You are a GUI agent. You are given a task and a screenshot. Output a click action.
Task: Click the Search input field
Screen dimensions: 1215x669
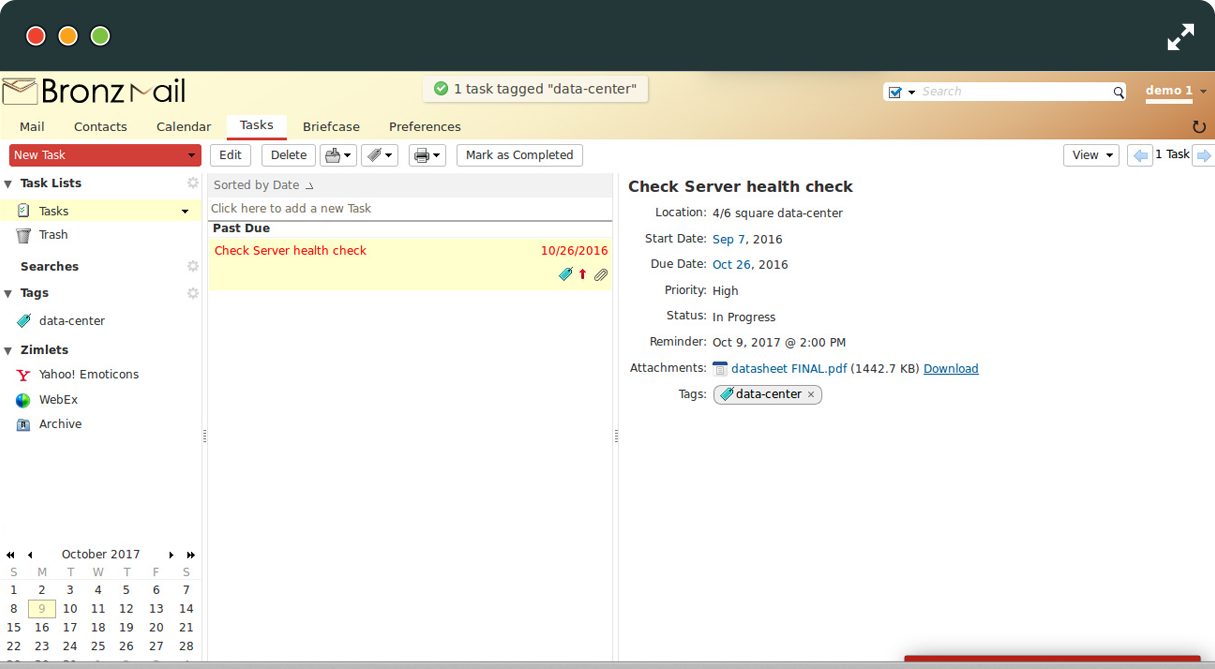[x=1014, y=92]
